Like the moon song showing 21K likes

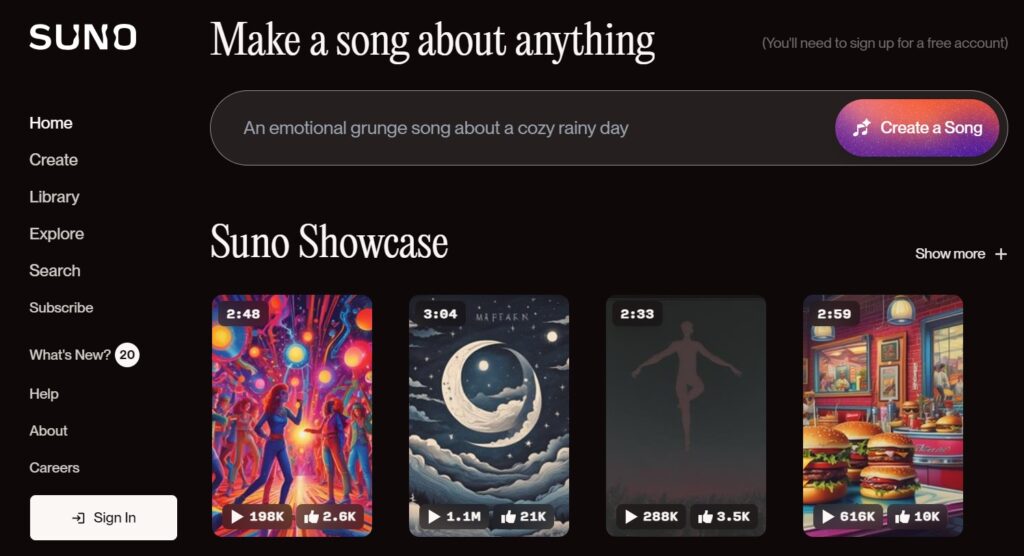click(x=508, y=516)
